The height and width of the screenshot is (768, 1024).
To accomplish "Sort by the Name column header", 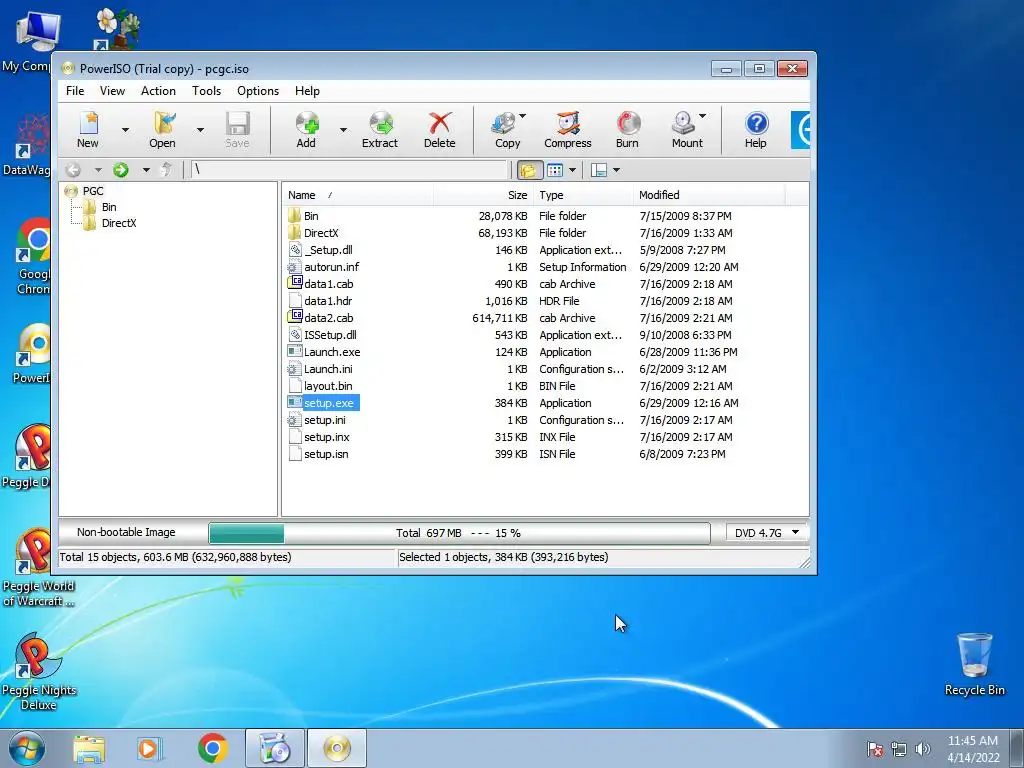I will click(358, 195).
